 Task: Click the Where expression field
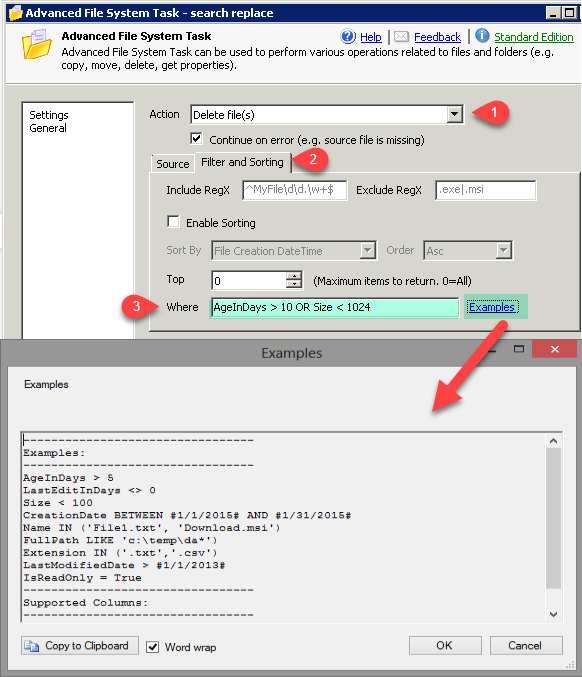tap(335, 307)
